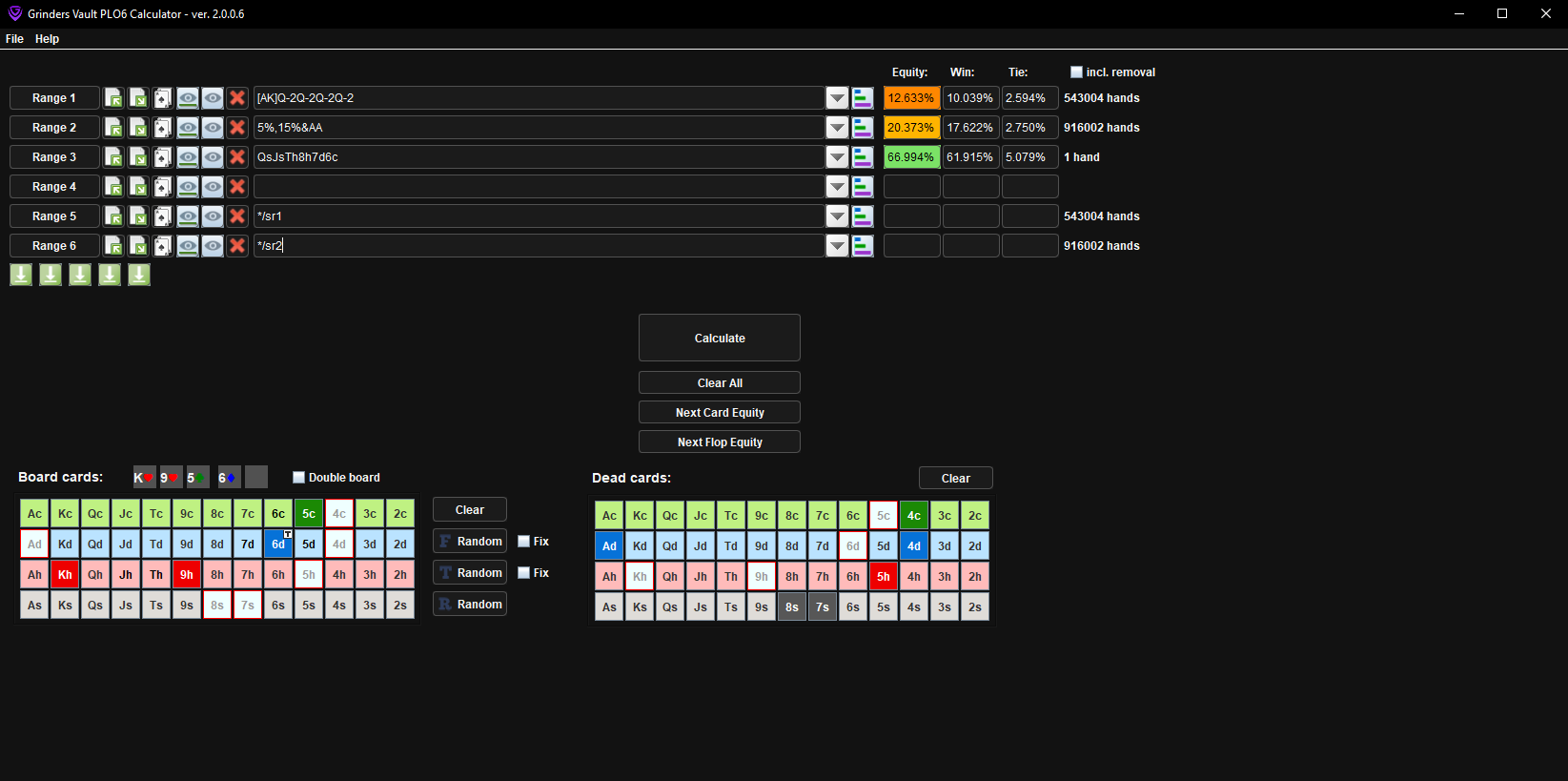Screen dimensions: 1568x781
Task: Delete Range 5 with its red X
Action: [x=237, y=216]
